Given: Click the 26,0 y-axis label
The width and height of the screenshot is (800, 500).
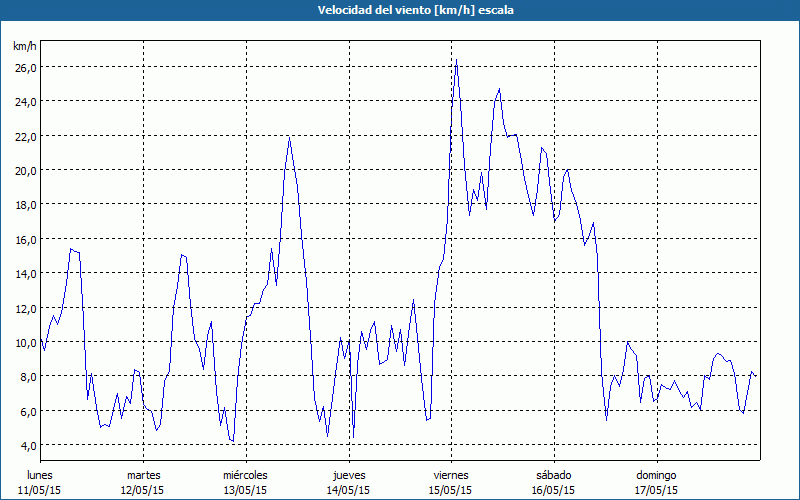Looking at the screenshot, I should point(25,67).
